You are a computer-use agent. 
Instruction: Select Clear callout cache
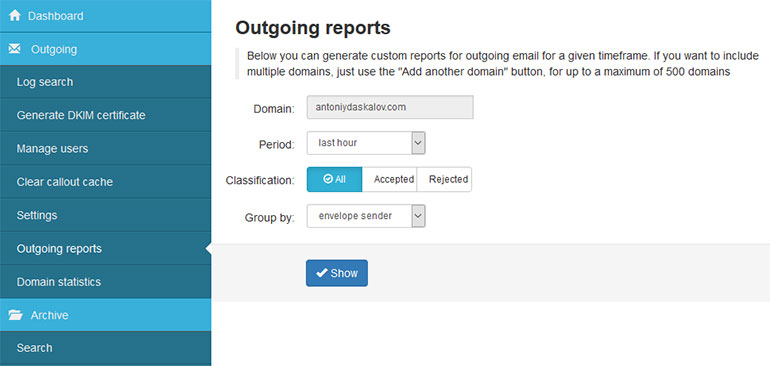[x=106, y=182]
